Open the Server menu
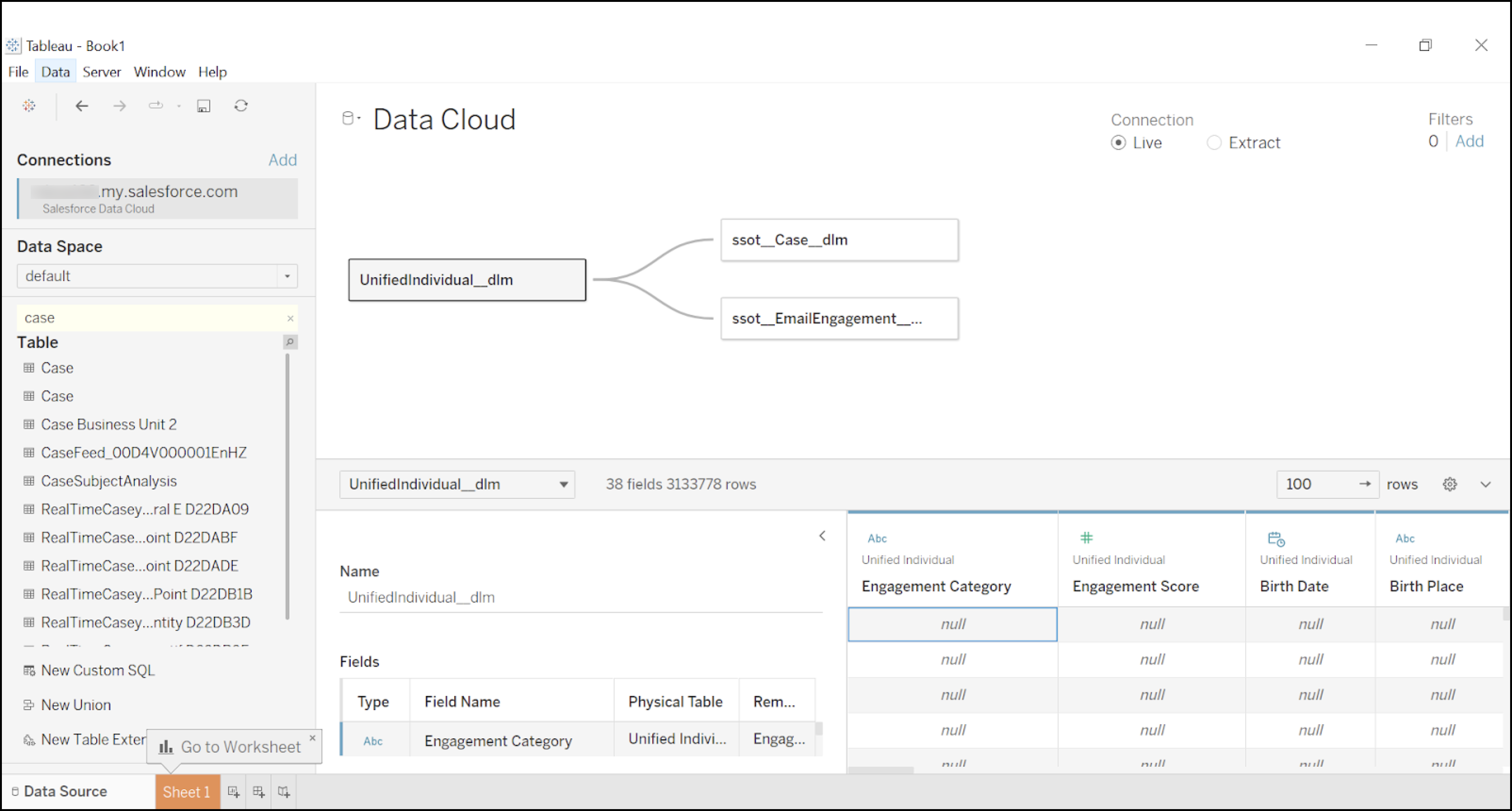Viewport: 1512px width, 811px height. 101,72
